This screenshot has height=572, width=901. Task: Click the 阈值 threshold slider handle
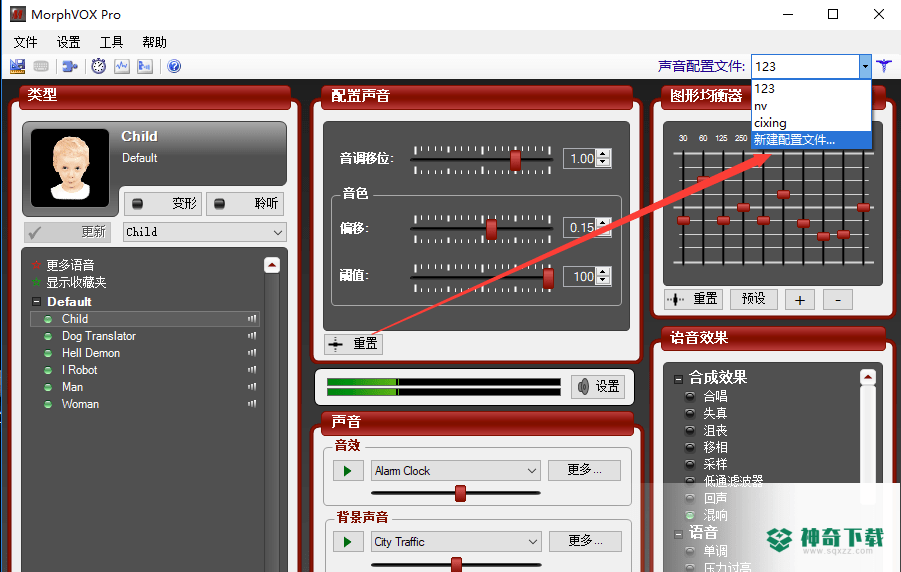tap(548, 278)
